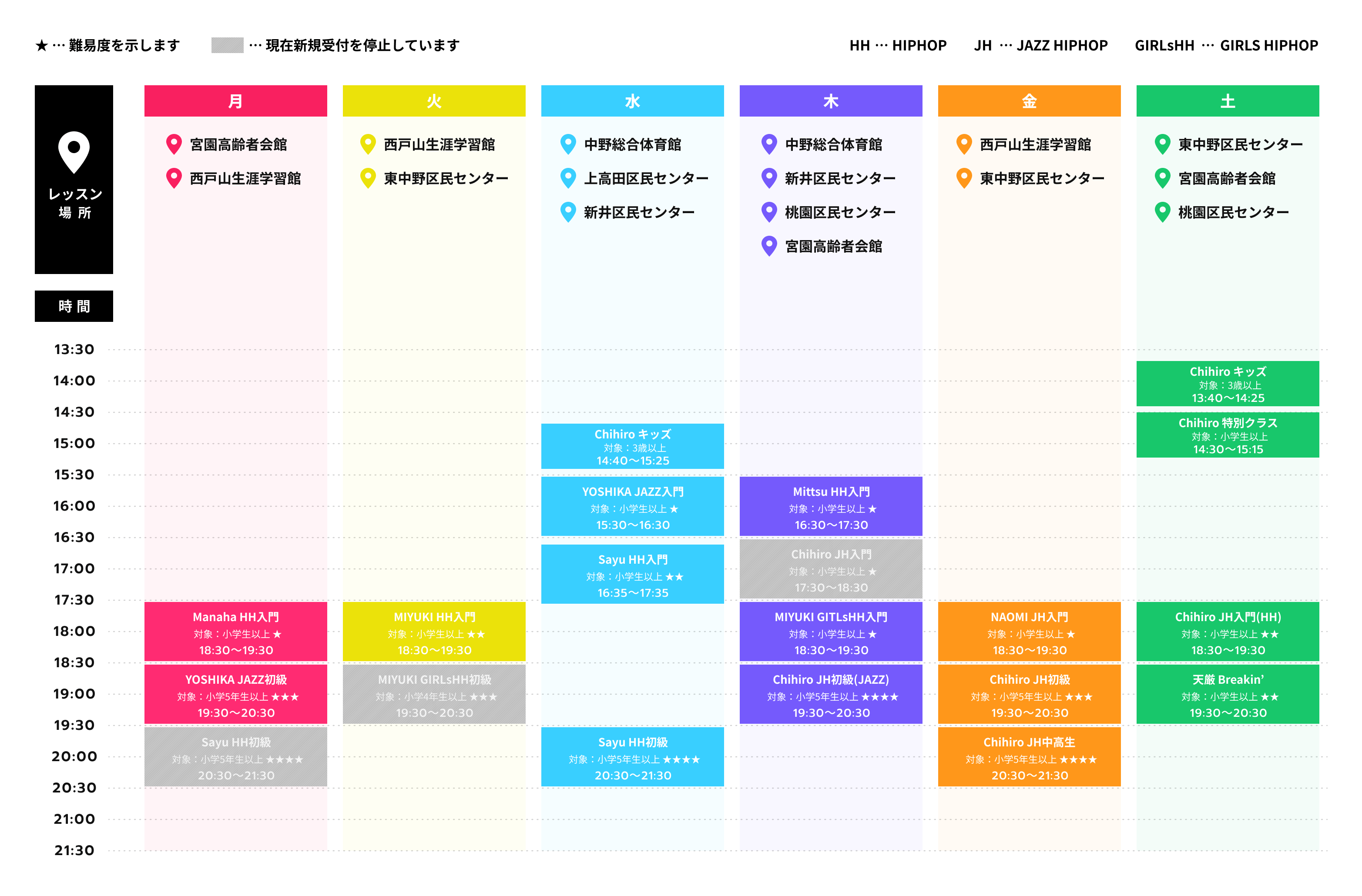Click the 時間 black time label

[74, 306]
